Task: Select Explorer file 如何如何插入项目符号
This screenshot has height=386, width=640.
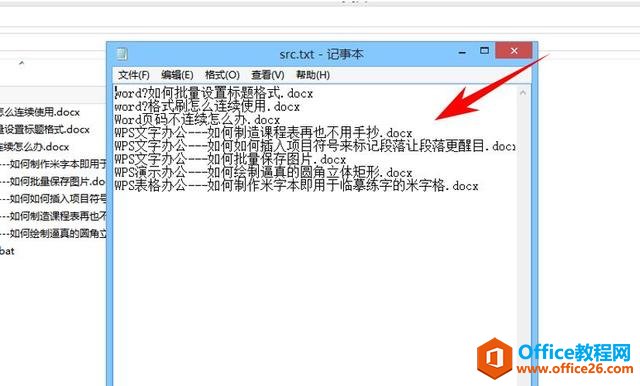Action: click(x=53, y=199)
